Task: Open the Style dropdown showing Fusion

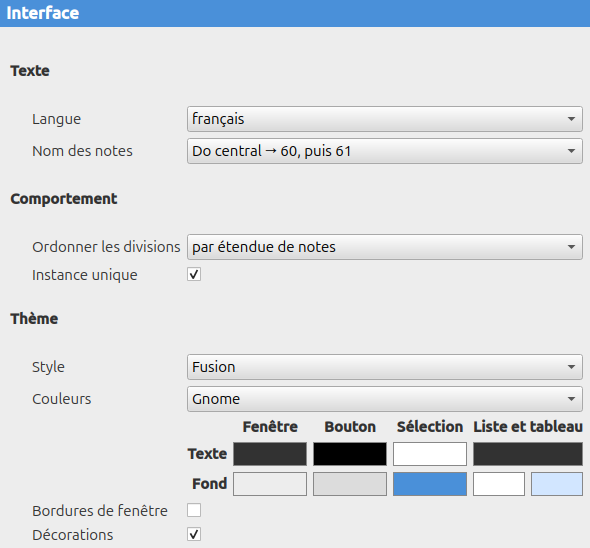Action: (385, 367)
